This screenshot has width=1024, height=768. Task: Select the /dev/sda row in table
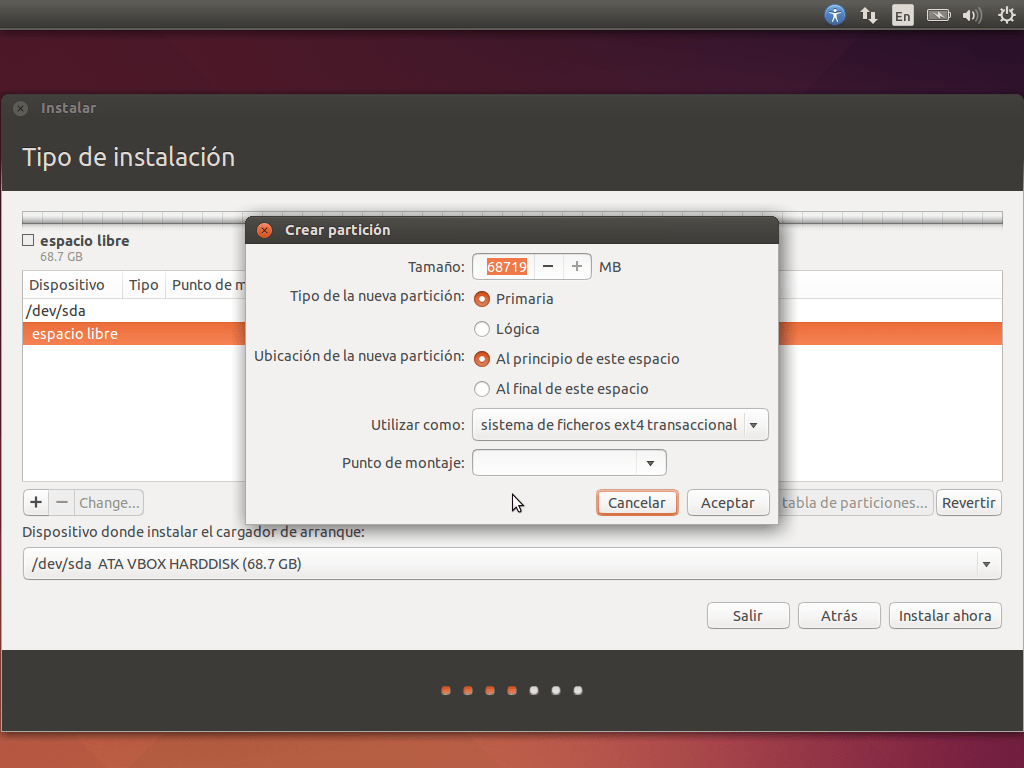pos(58,311)
